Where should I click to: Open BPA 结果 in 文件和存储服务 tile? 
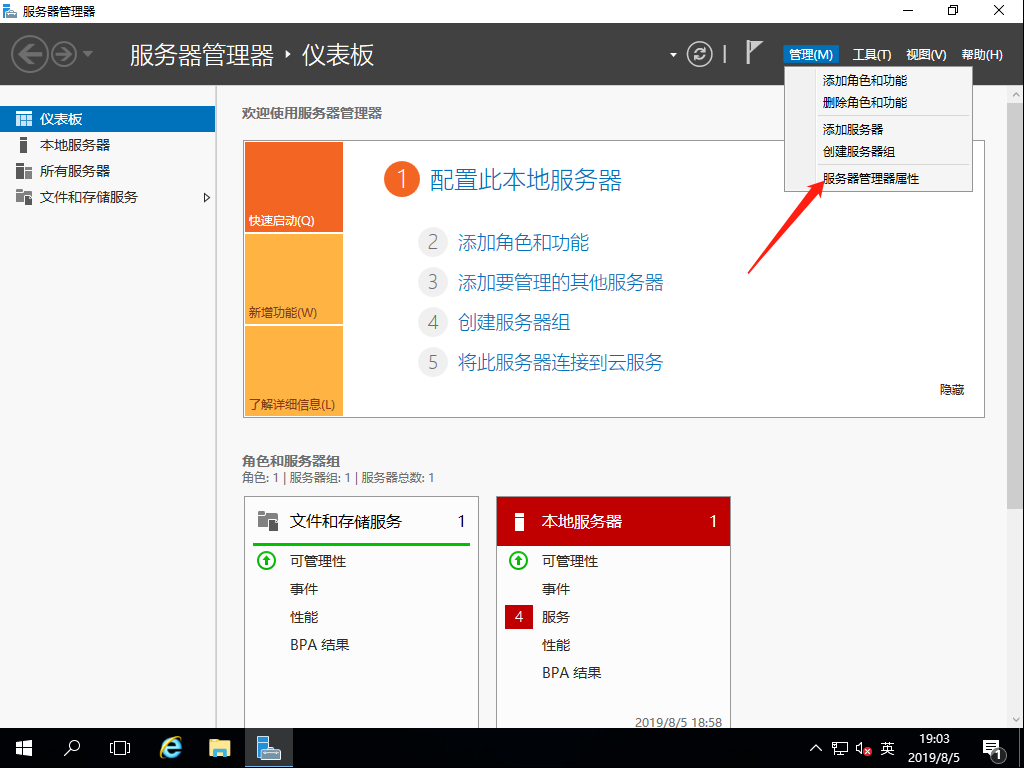(319, 645)
